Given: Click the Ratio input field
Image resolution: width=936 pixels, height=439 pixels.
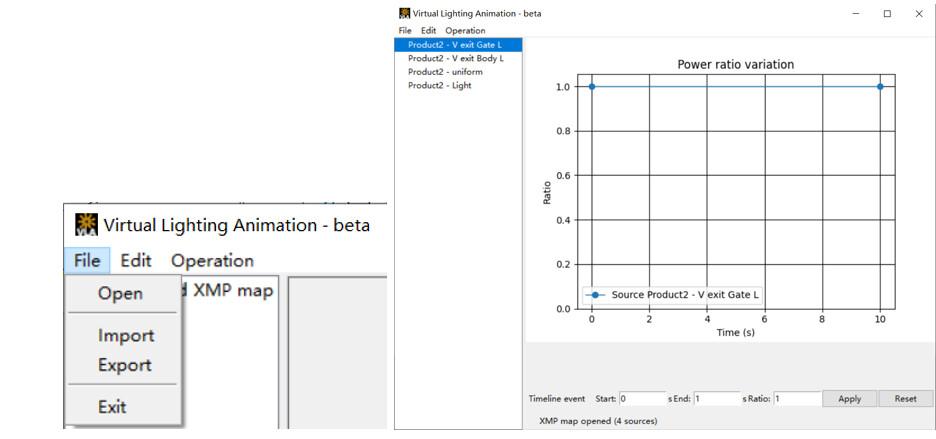Looking at the screenshot, I should tap(798, 398).
